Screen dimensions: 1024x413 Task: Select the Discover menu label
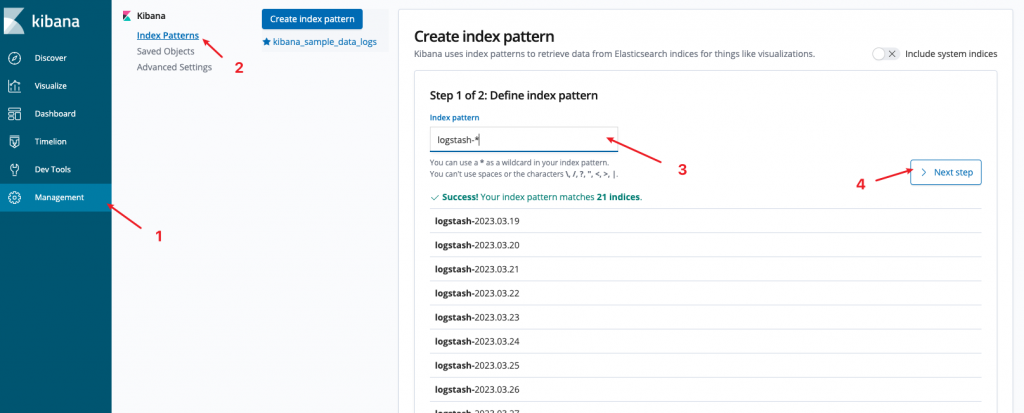[x=51, y=58]
